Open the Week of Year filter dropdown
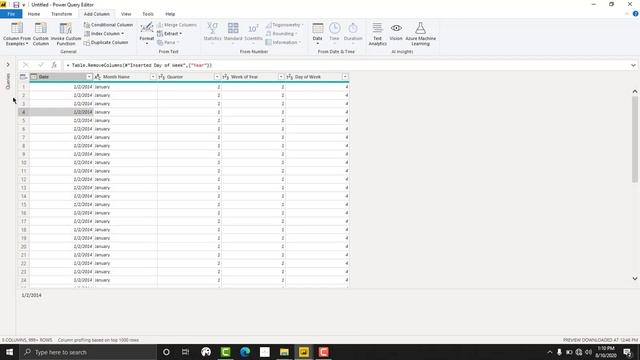This screenshot has width=640, height=360. [x=281, y=77]
